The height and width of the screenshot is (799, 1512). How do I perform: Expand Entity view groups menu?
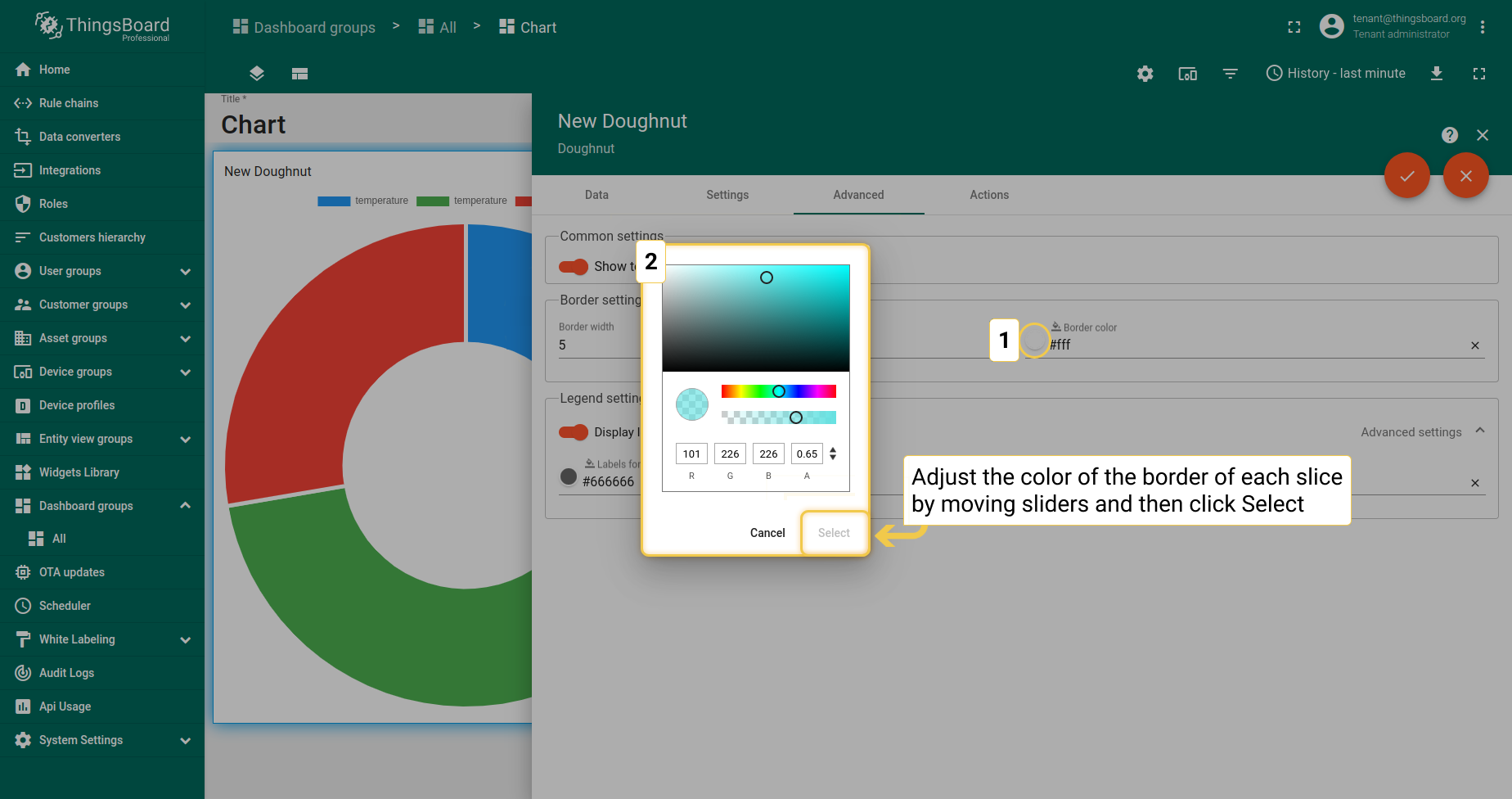185,440
